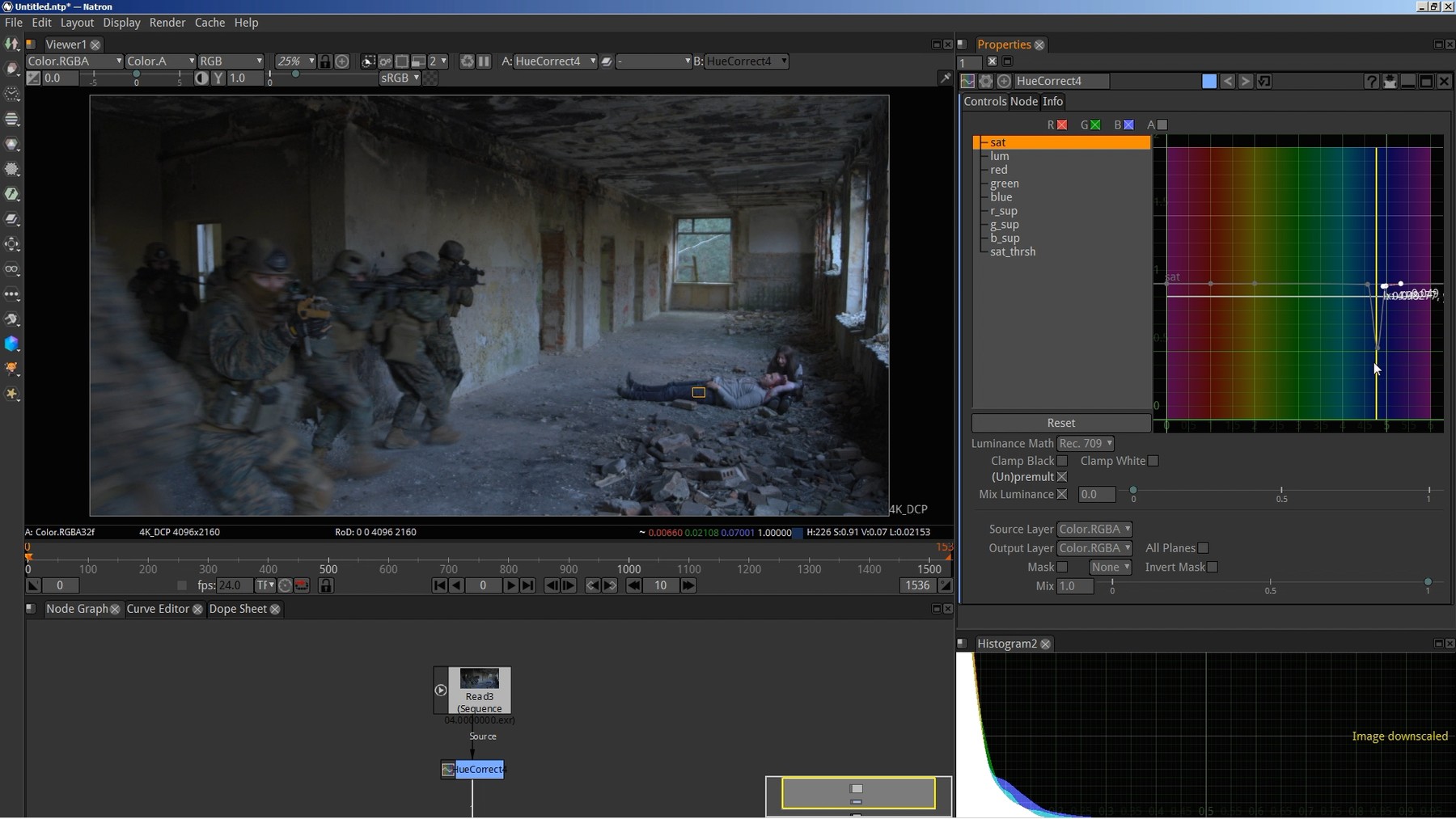Click the gain toggle icon beside 0.0 field
Screen dimensions: 1456x819
[33, 78]
